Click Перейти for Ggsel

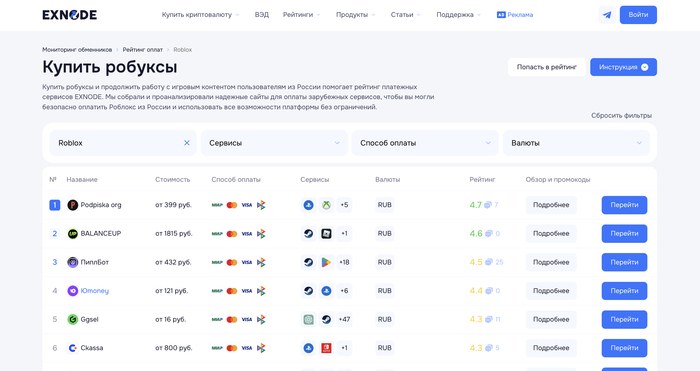click(x=624, y=319)
